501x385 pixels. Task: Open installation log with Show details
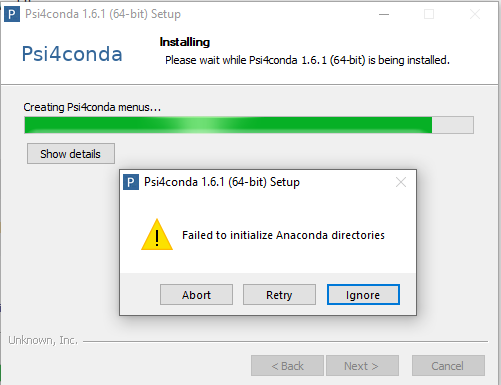click(x=71, y=154)
